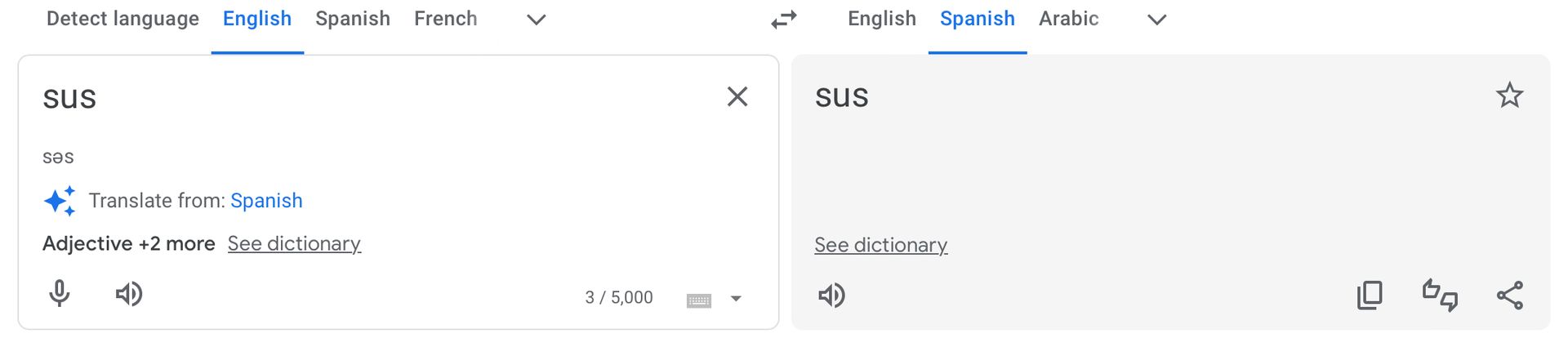Swap source and target languages

tap(784, 20)
